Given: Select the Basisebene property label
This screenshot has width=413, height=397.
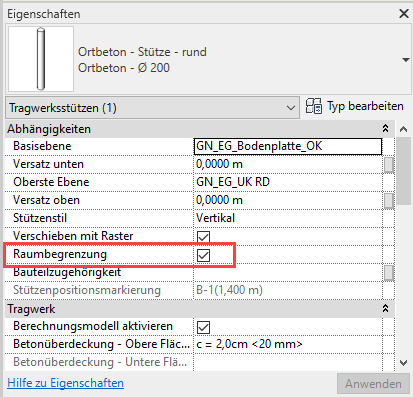Looking at the screenshot, I should pyautogui.click(x=42, y=146).
